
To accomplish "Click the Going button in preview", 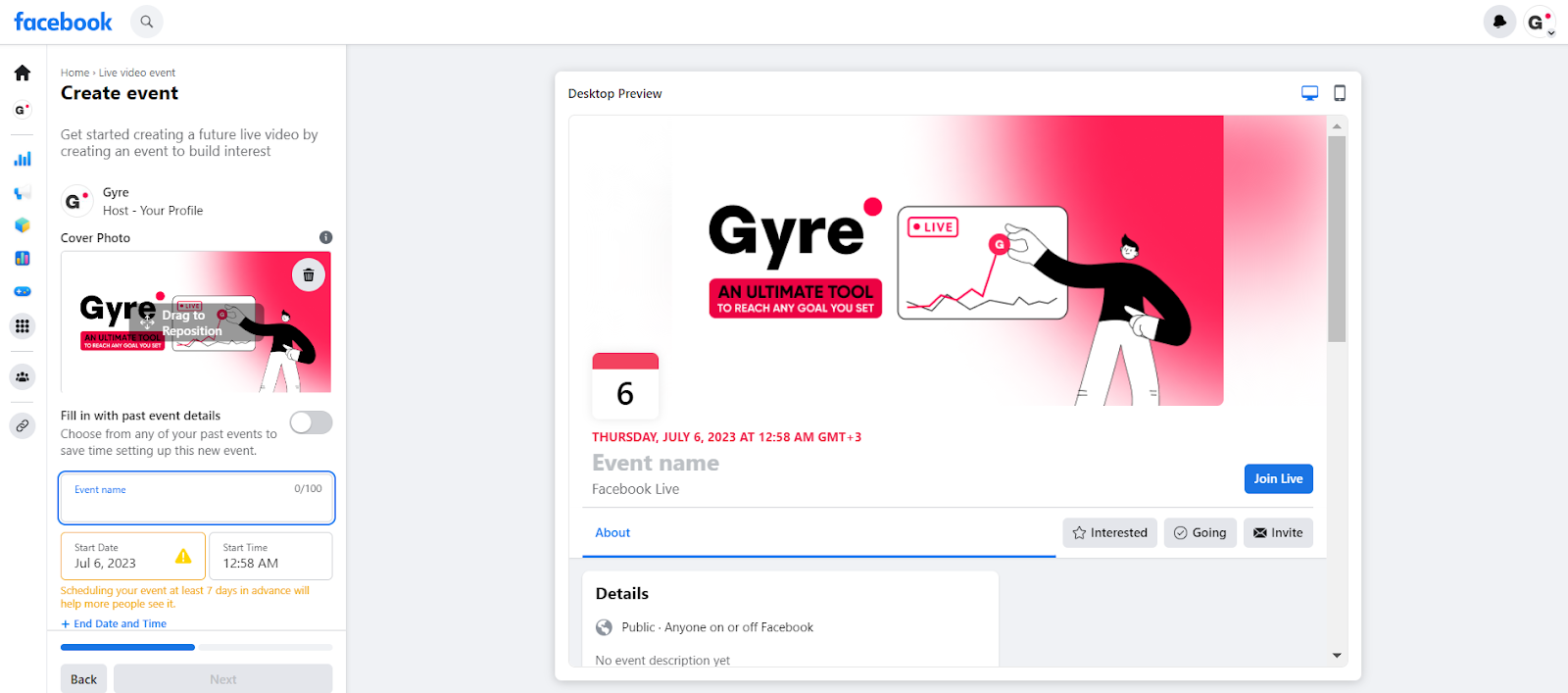I will (x=1200, y=532).
